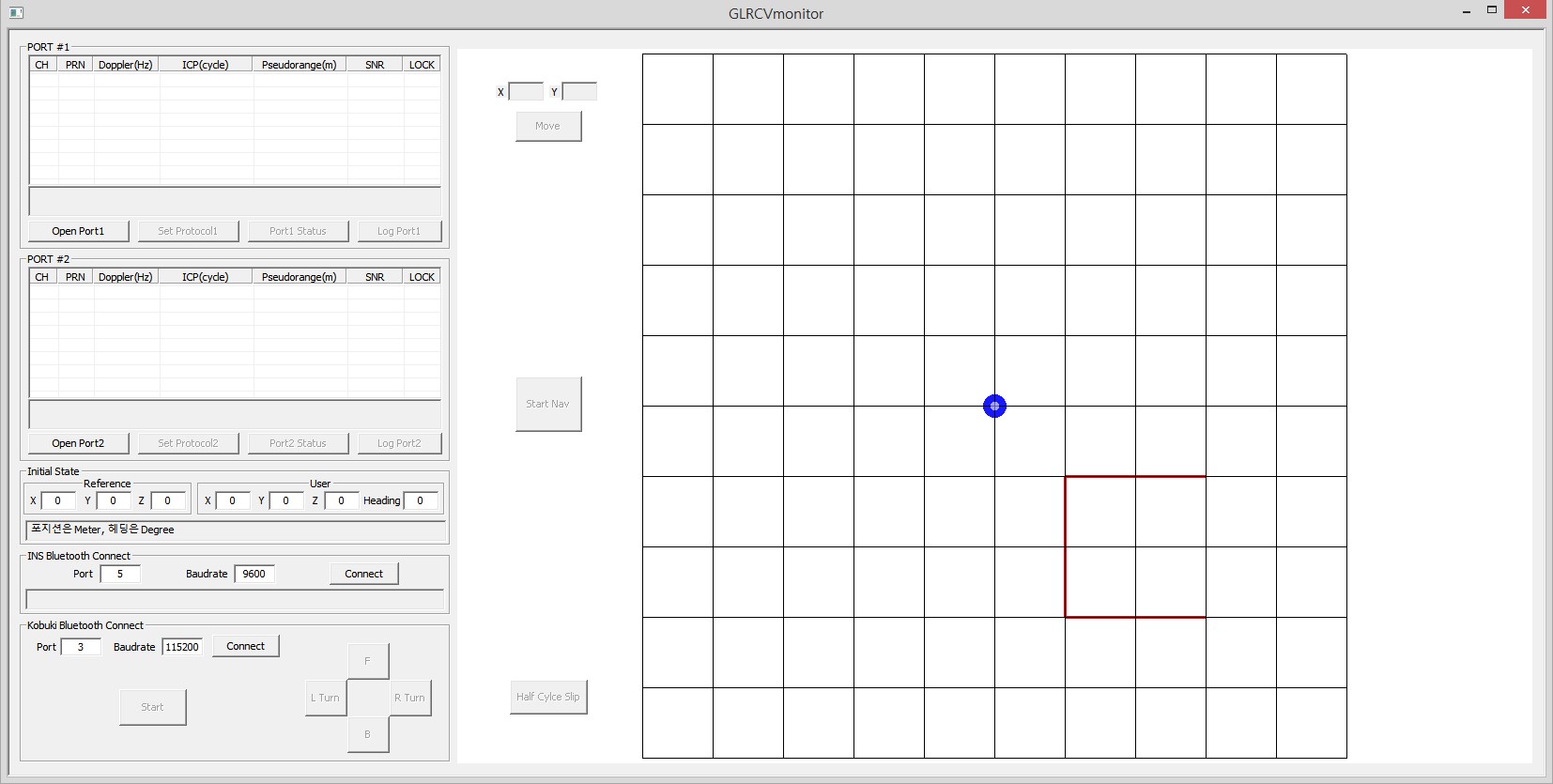1553x784 pixels.
Task: Click the Start Nav button
Action: coord(548,404)
